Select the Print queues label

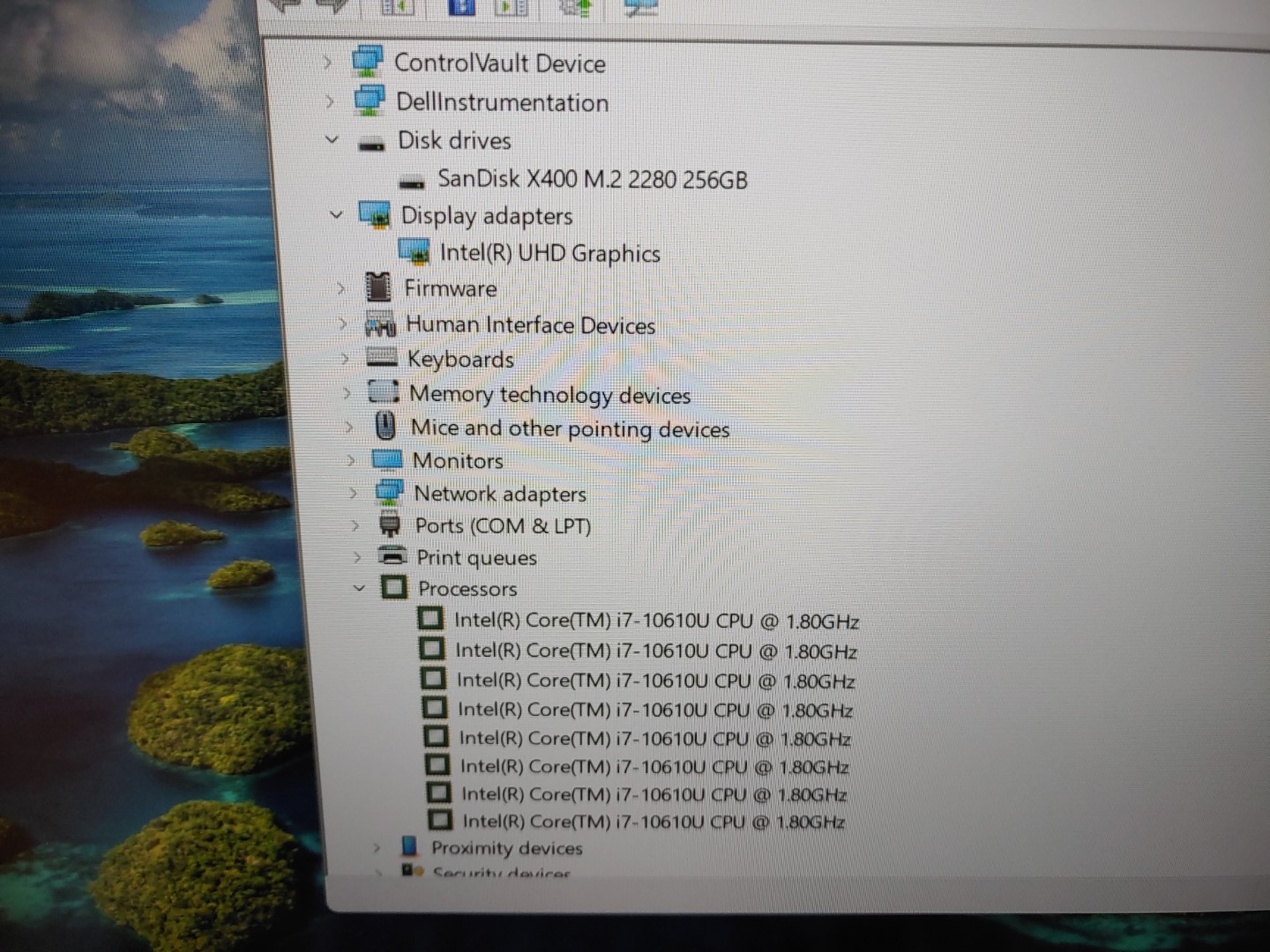click(x=477, y=558)
